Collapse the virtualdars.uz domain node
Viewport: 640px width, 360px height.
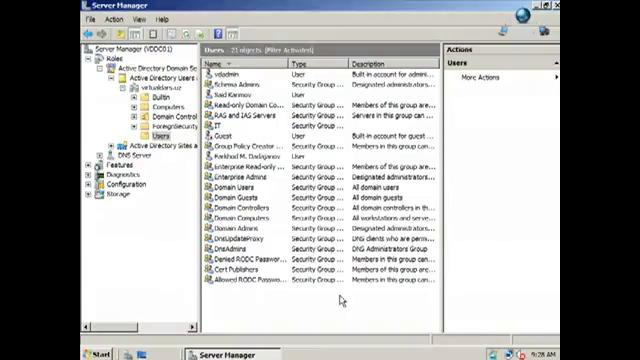click(x=123, y=88)
